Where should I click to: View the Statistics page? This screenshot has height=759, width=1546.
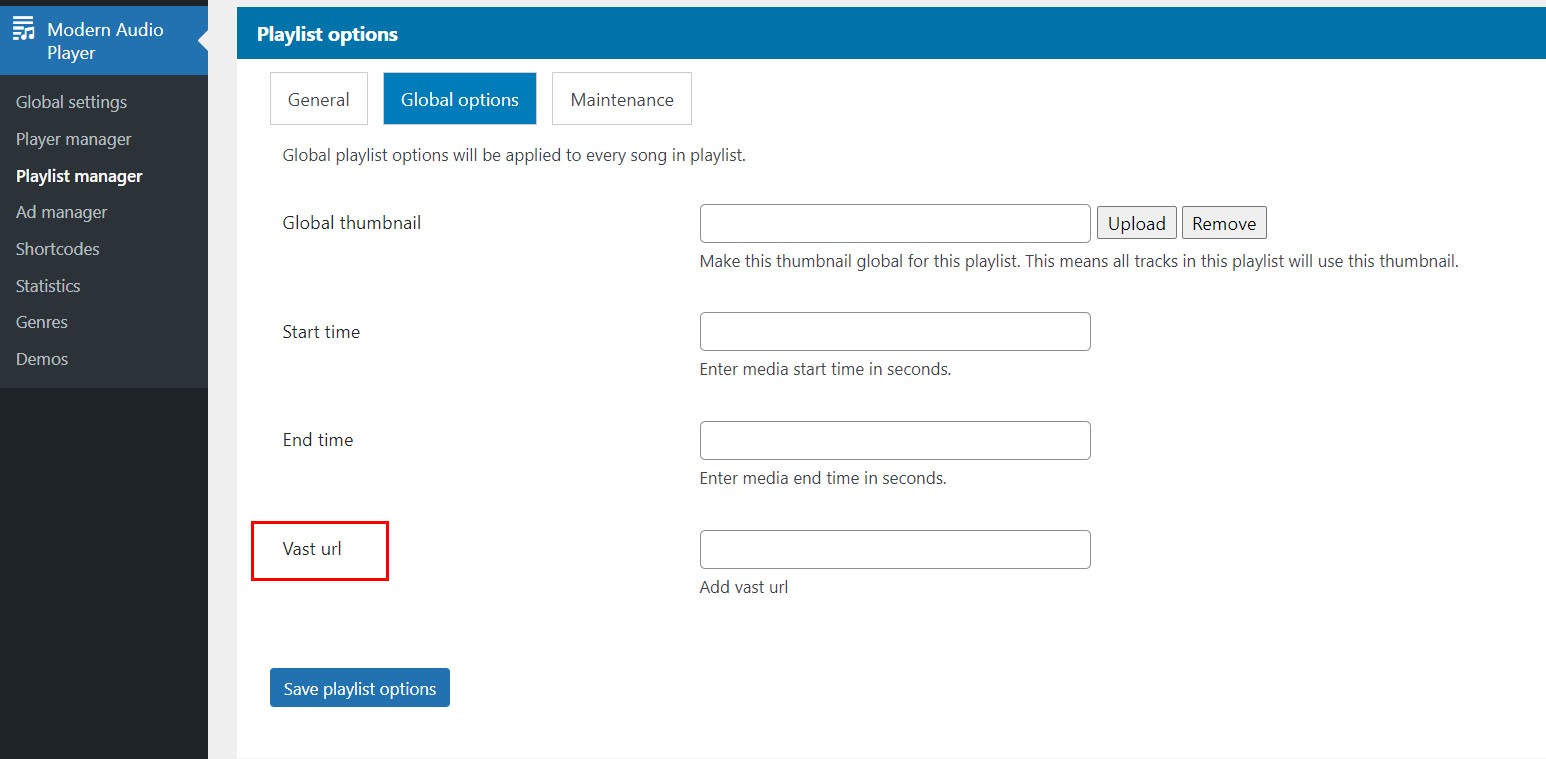click(48, 286)
